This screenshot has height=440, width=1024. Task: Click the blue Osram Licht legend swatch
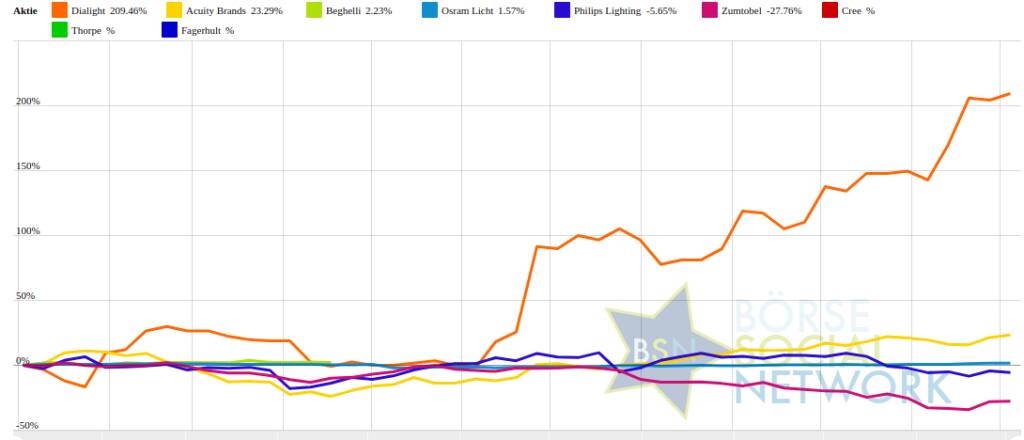[x=428, y=11]
